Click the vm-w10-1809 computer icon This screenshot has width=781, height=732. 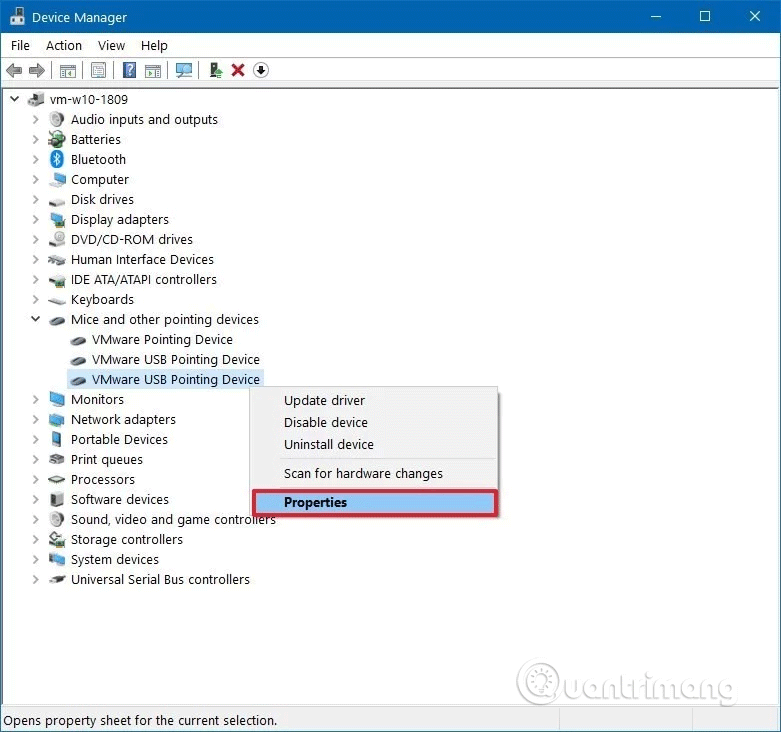click(x=36, y=100)
